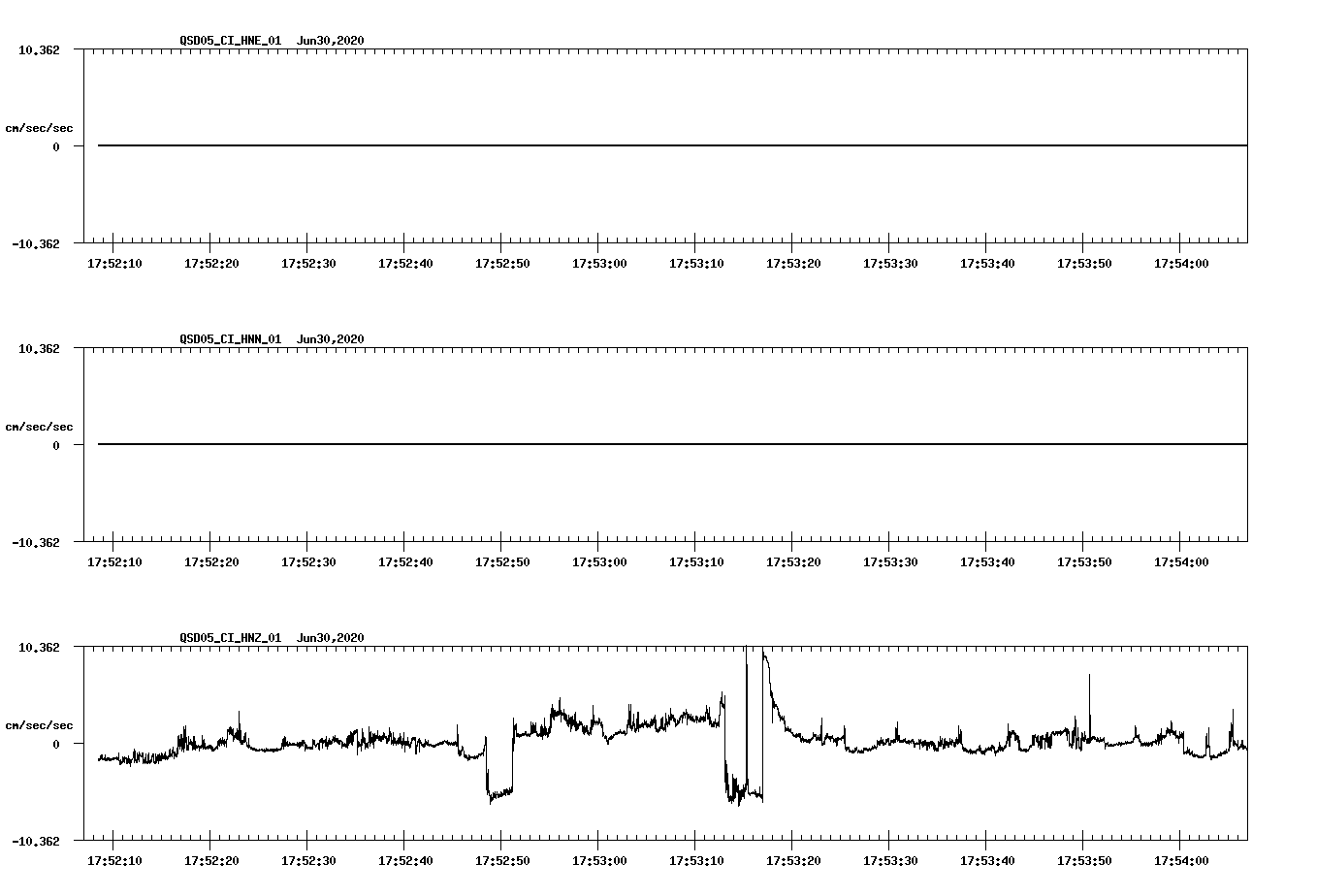The image size is (1317, 896).
Task: Click 17:53:10 time label on HNE plot
Action: tap(696, 264)
